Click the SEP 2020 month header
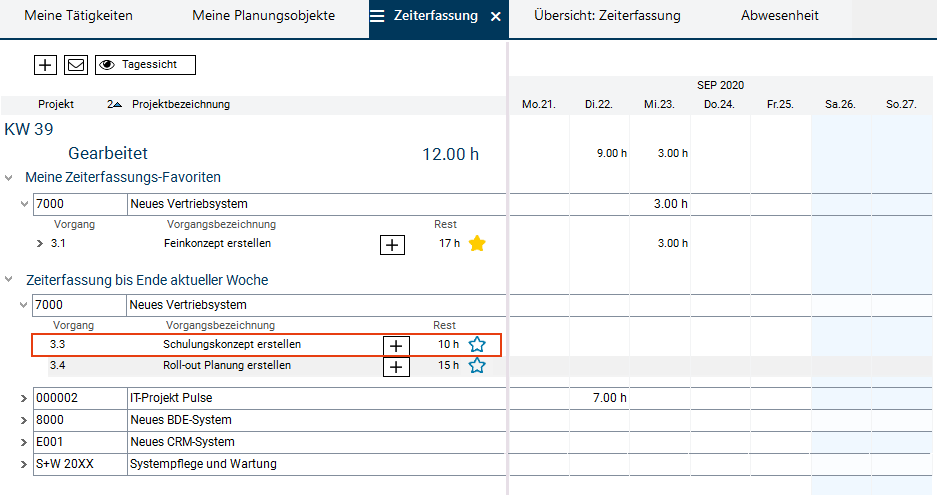 coord(720,85)
